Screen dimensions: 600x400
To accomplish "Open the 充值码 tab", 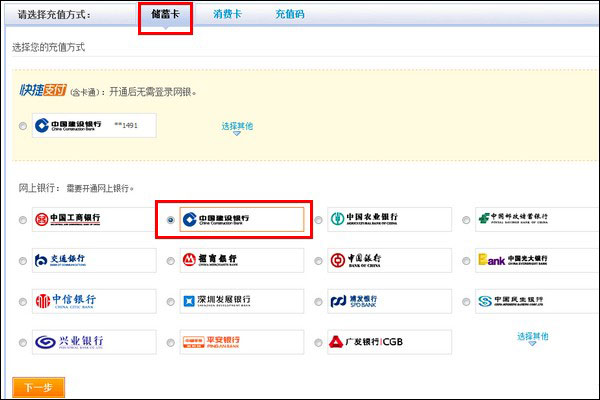I will pyautogui.click(x=291, y=15).
